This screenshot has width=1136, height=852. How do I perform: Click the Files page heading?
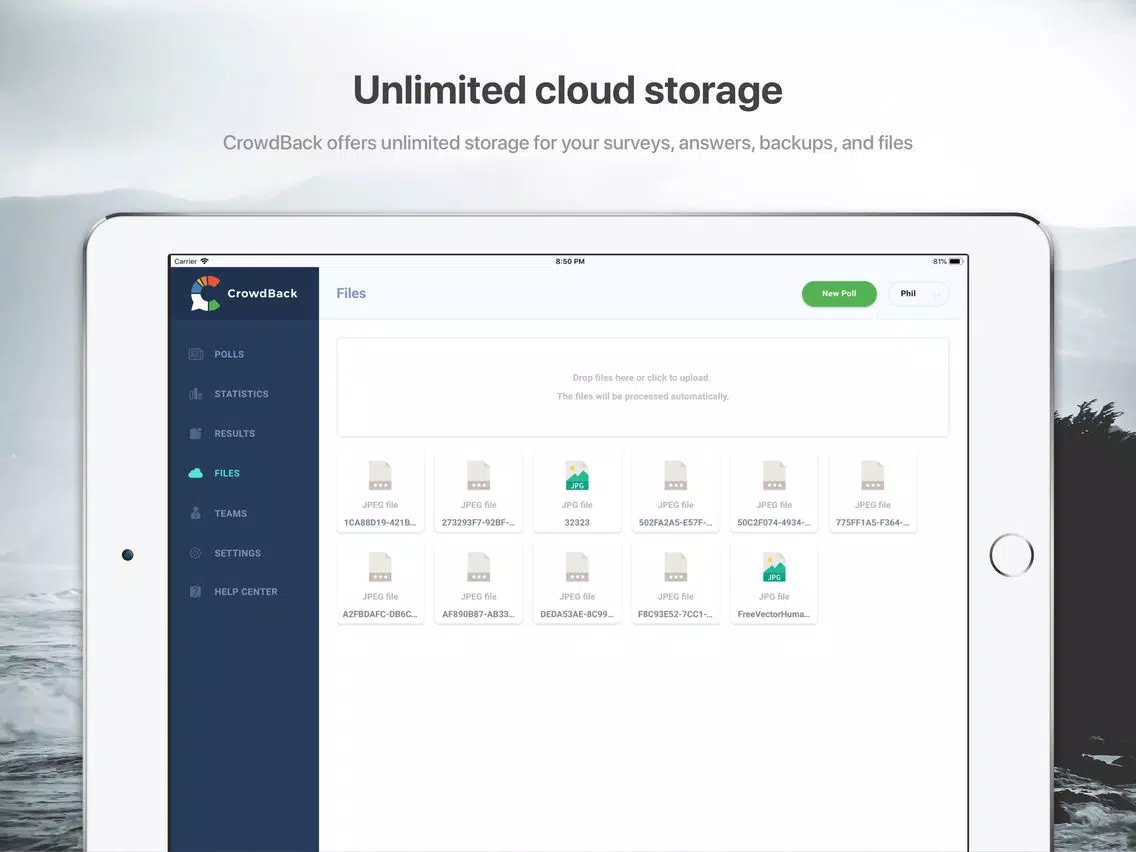[351, 293]
